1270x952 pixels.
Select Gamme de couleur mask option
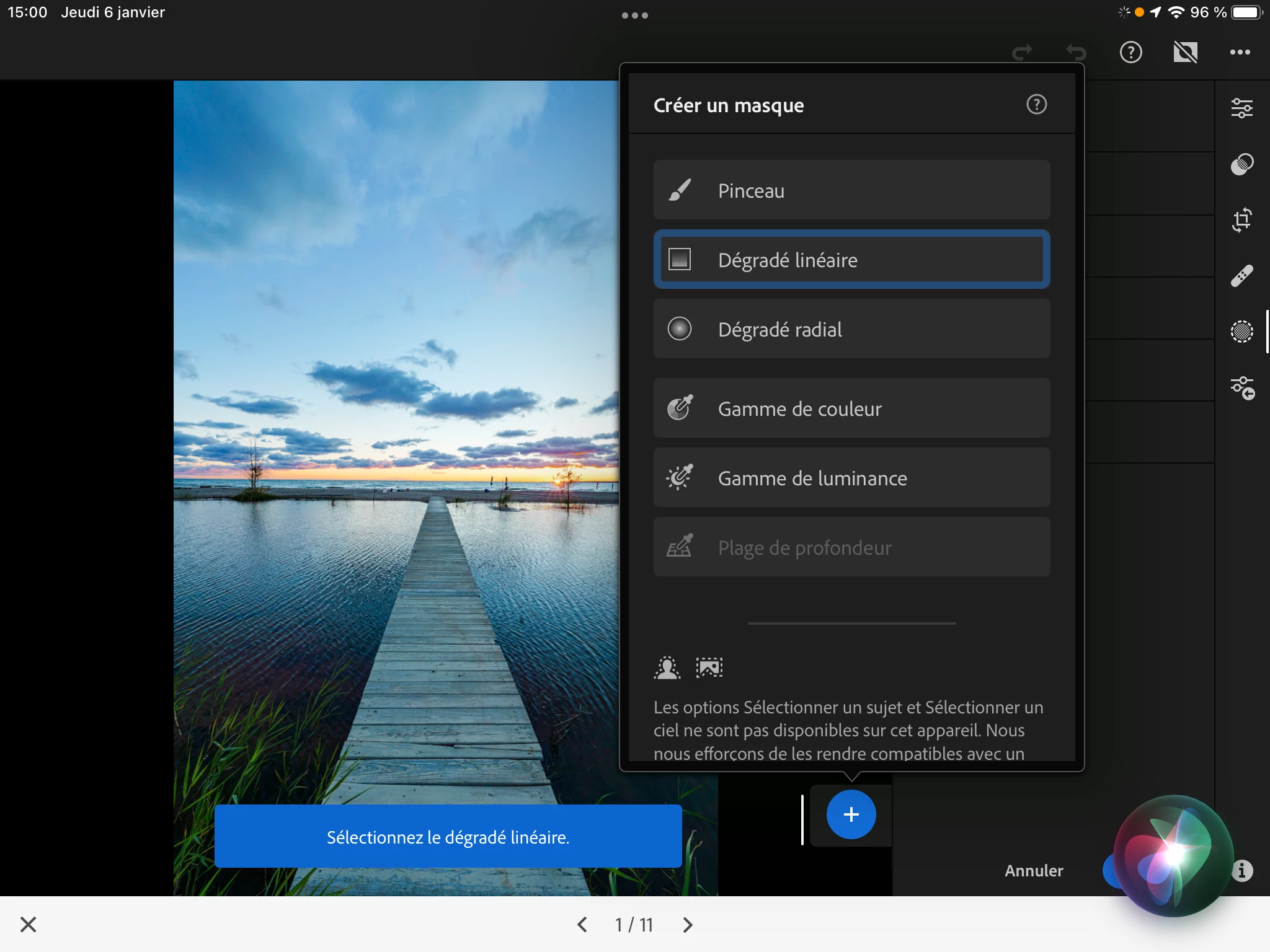pyautogui.click(x=851, y=408)
